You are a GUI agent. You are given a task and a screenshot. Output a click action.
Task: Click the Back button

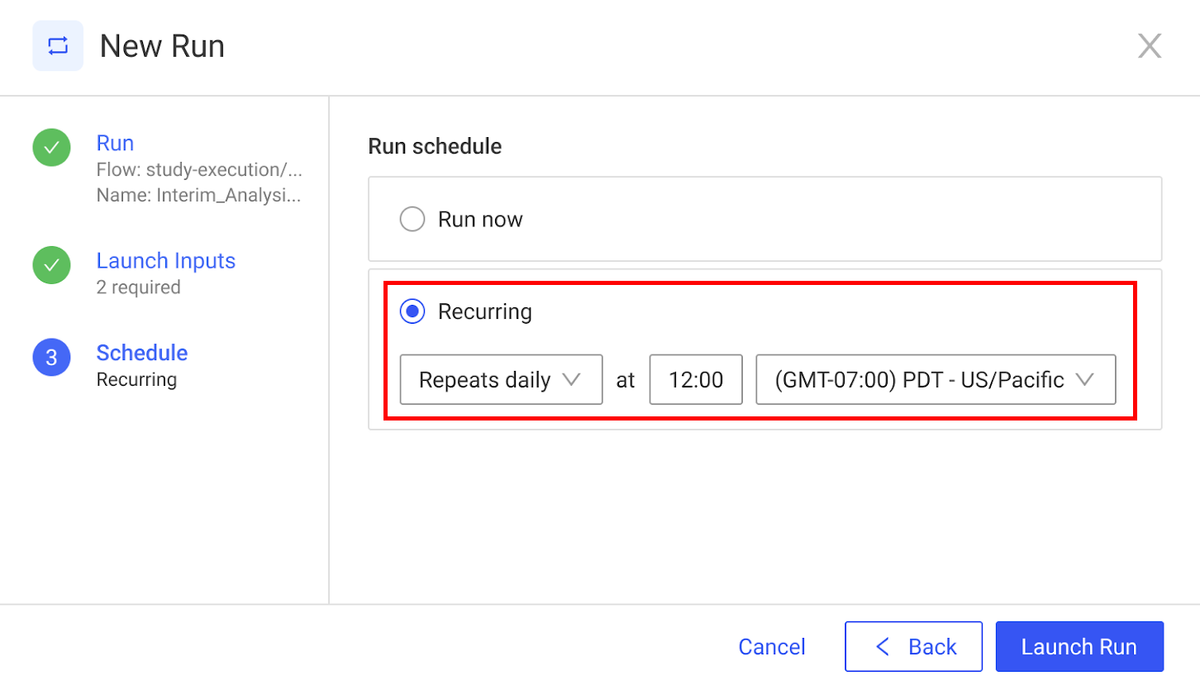click(916, 647)
